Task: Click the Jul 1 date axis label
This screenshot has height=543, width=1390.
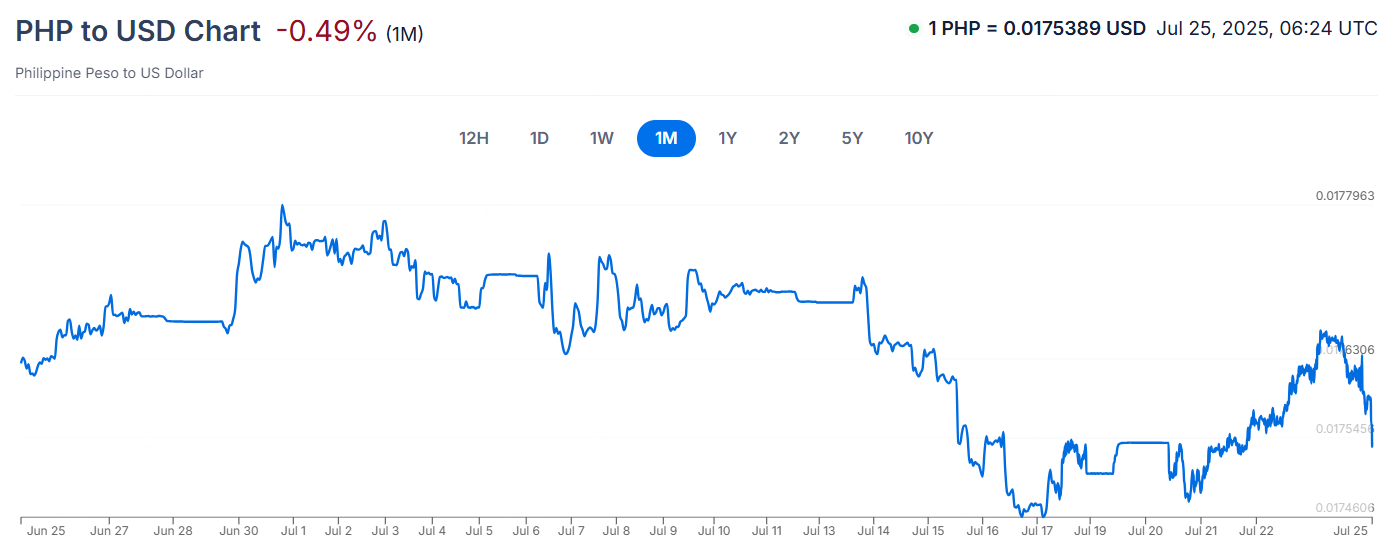Action: [x=294, y=530]
